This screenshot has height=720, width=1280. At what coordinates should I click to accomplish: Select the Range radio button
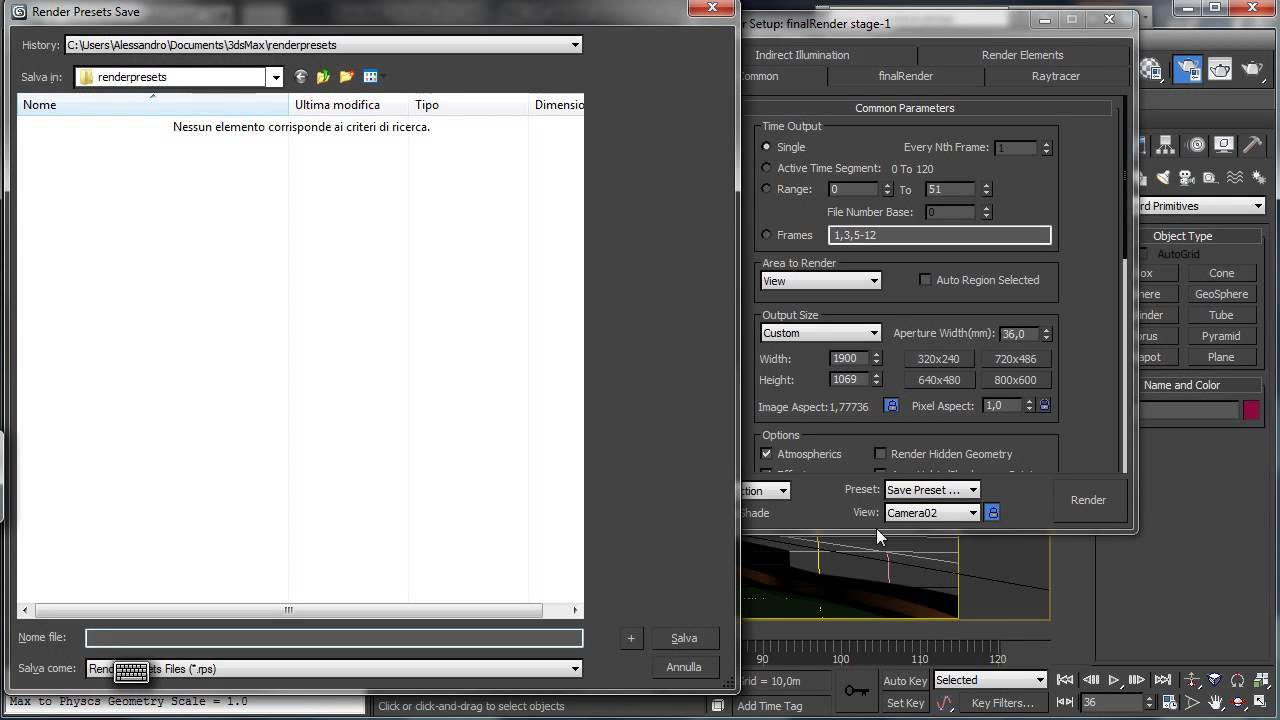pyautogui.click(x=767, y=189)
